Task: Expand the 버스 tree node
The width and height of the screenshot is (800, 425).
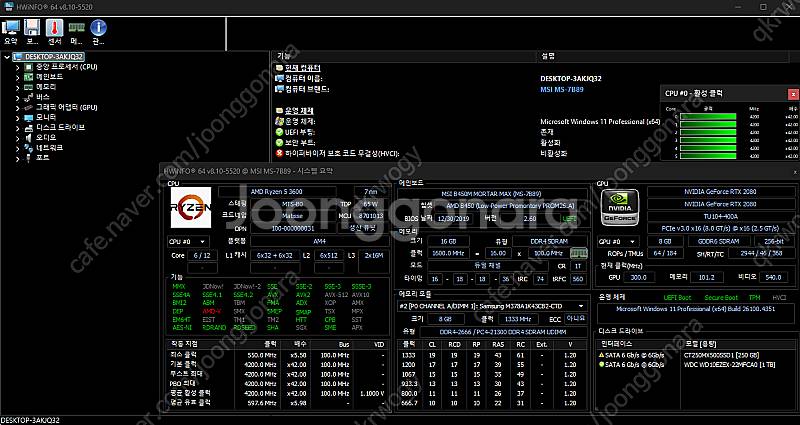Action: tap(17, 97)
